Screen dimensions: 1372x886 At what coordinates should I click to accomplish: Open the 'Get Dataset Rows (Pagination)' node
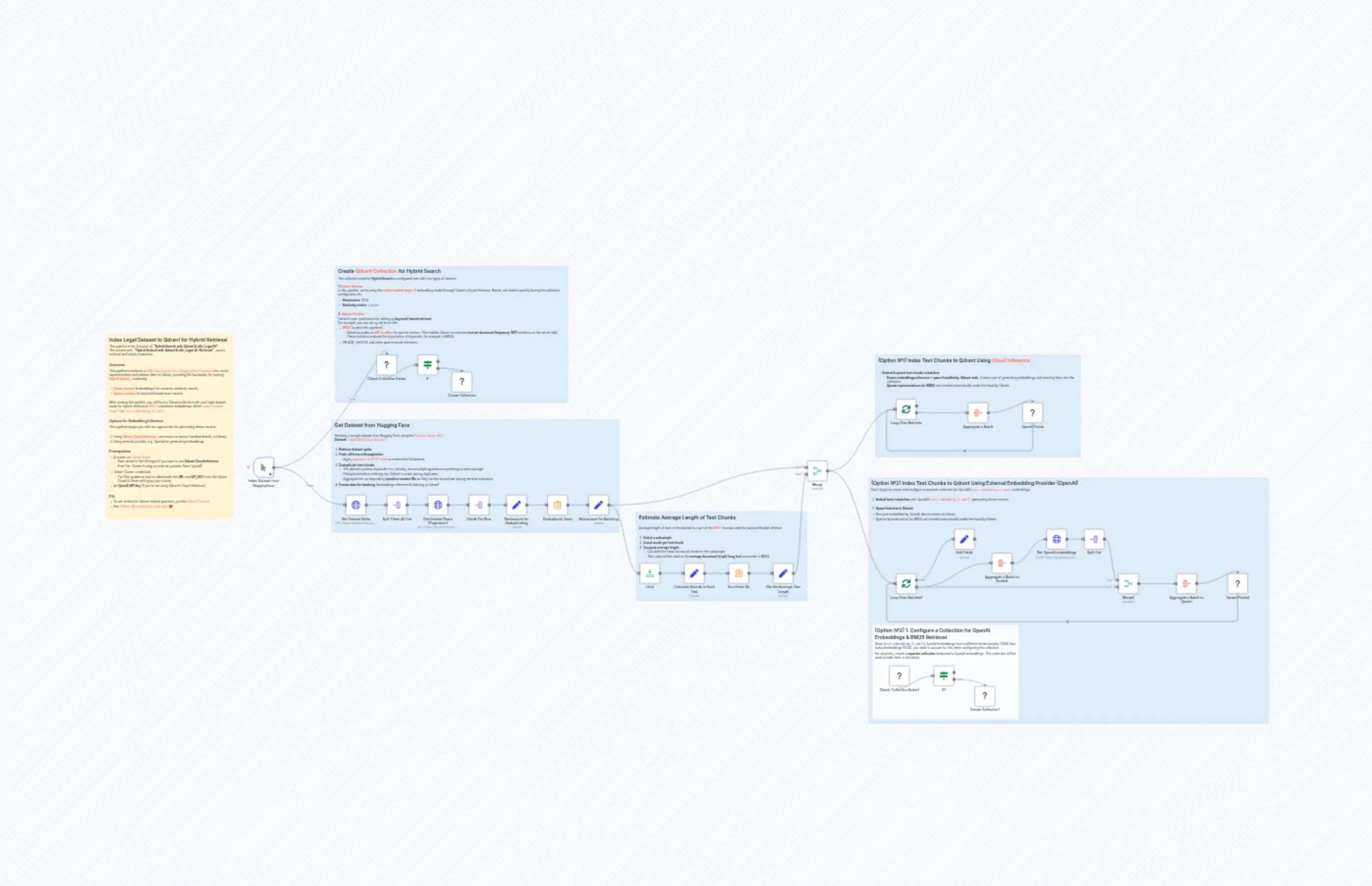pos(438,505)
